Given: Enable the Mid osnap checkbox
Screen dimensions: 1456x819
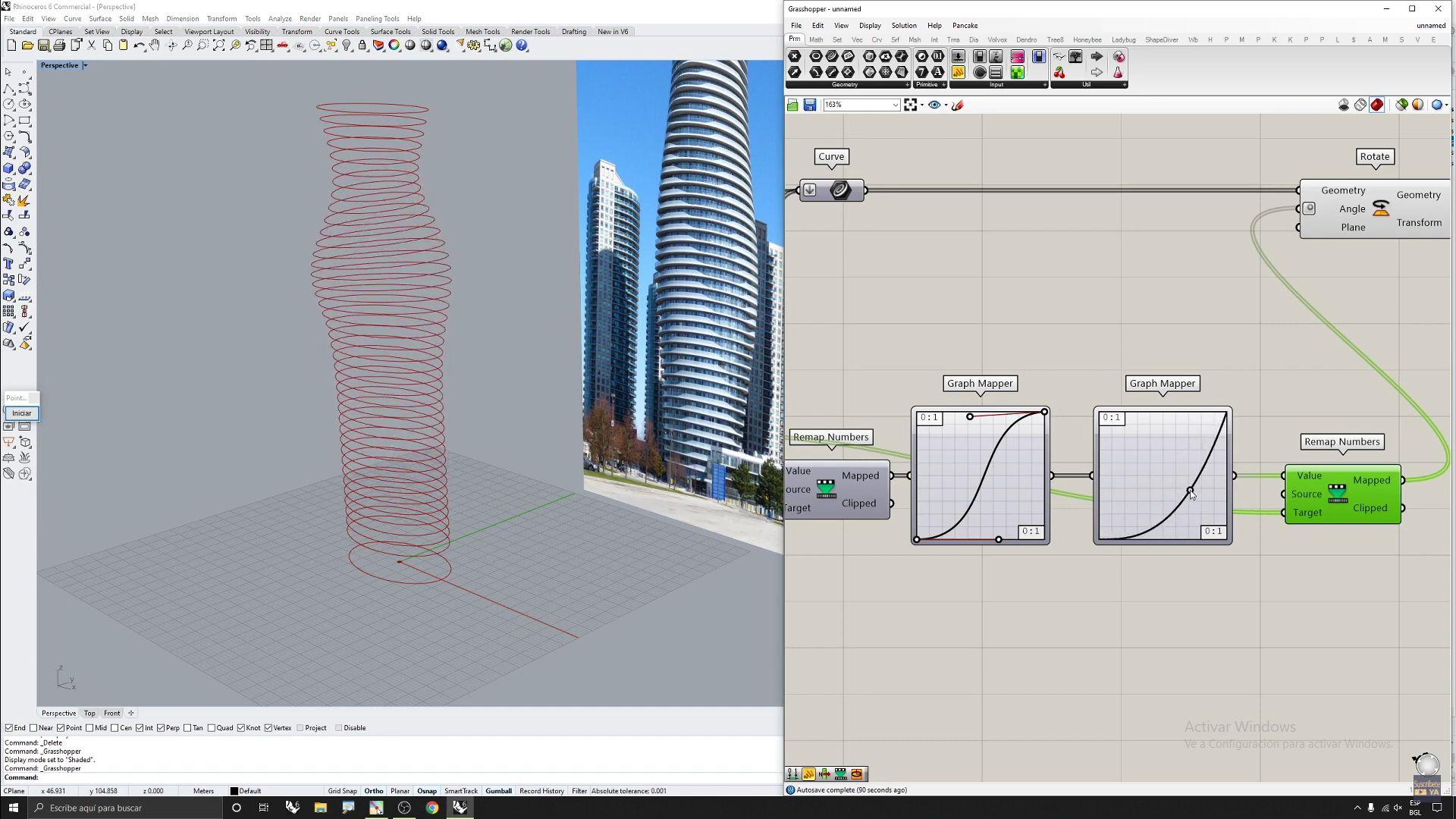Looking at the screenshot, I should [90, 728].
